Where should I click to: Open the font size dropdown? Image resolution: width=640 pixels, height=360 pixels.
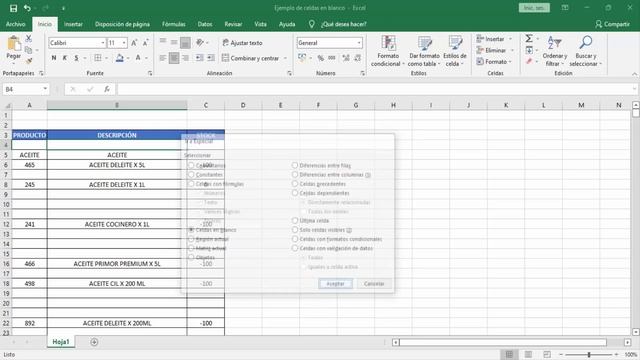pyautogui.click(x=124, y=43)
